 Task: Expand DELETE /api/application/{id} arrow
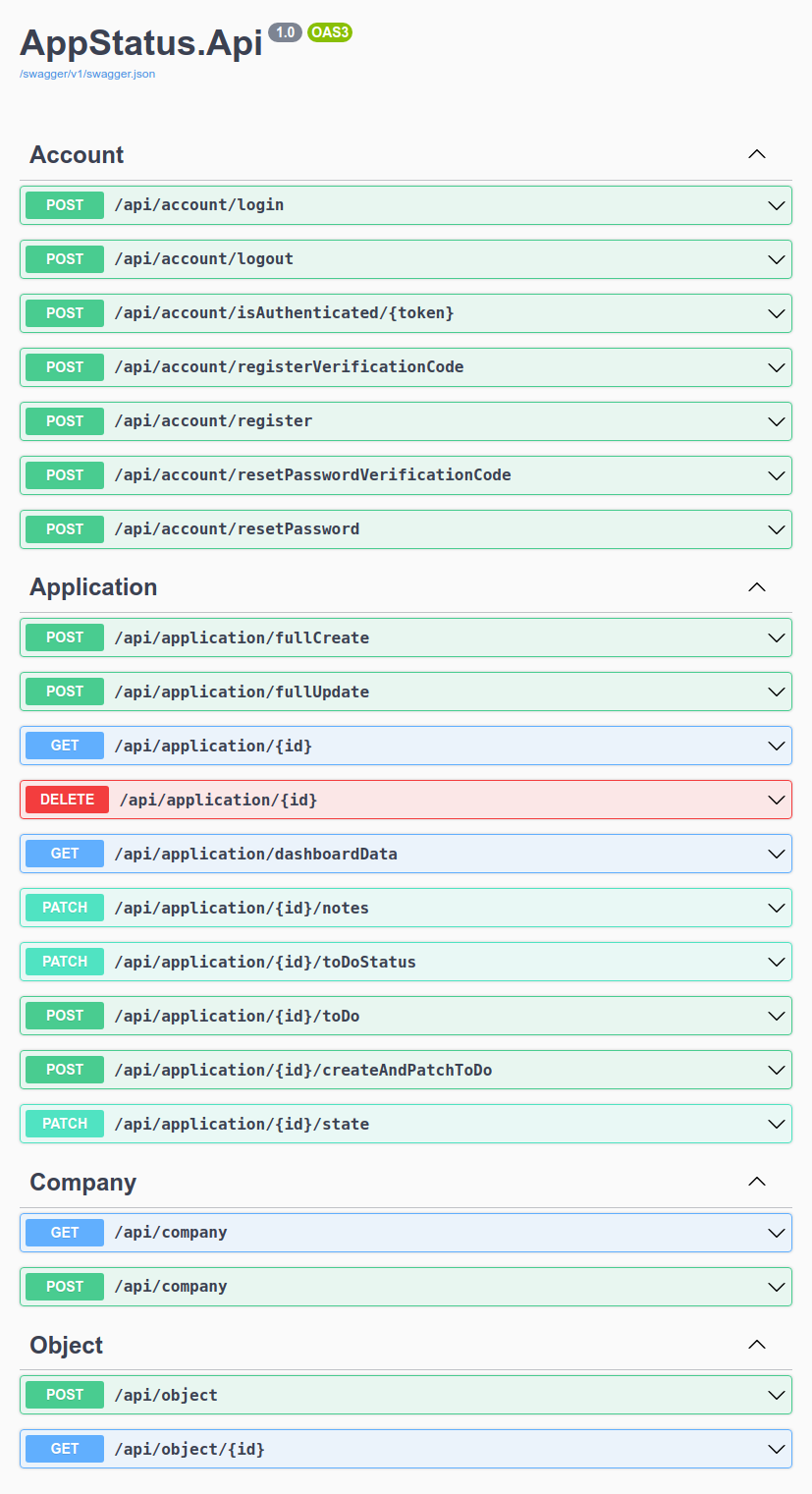(777, 800)
